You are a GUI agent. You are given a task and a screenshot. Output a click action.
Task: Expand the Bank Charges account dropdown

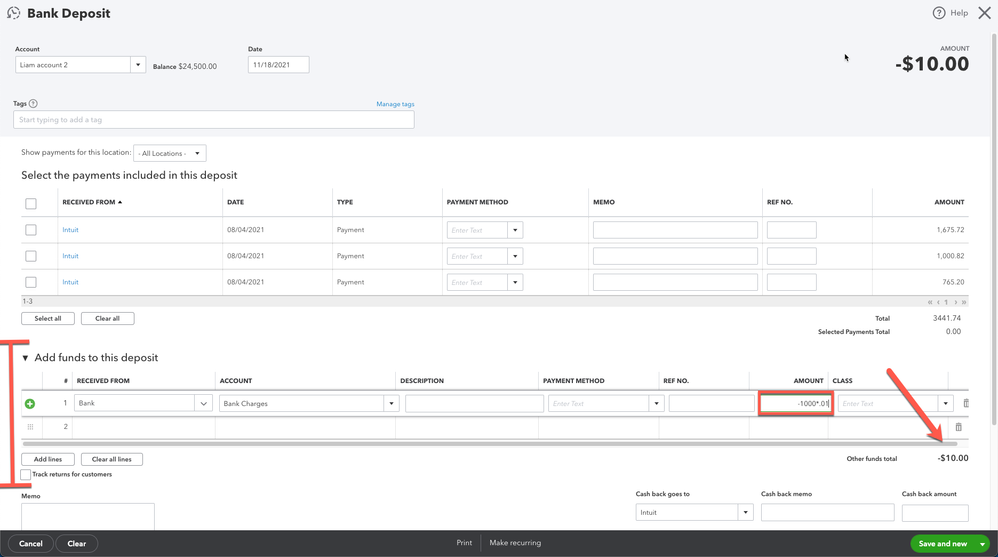click(x=391, y=404)
